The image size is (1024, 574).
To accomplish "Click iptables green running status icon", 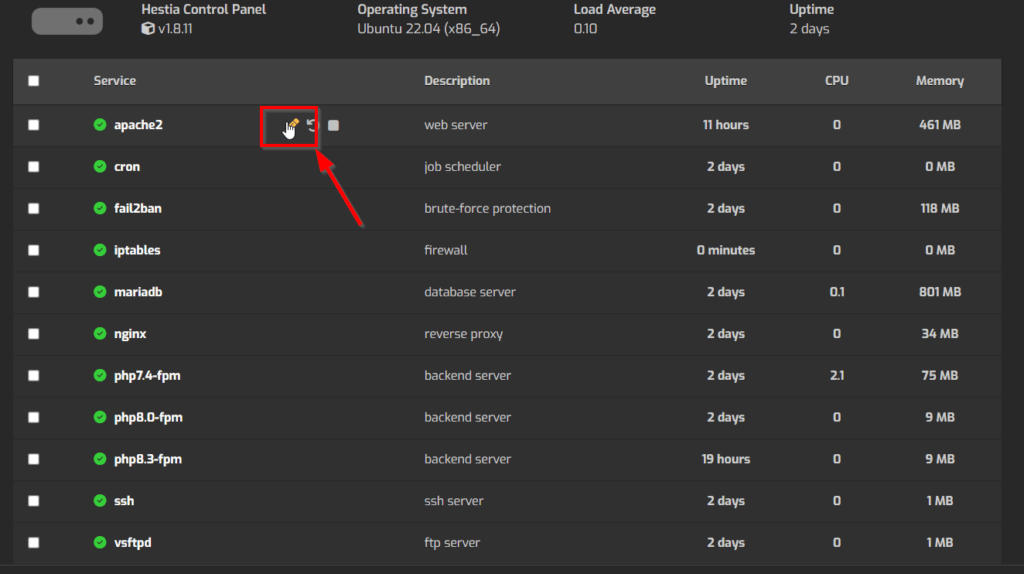I will (x=100, y=250).
